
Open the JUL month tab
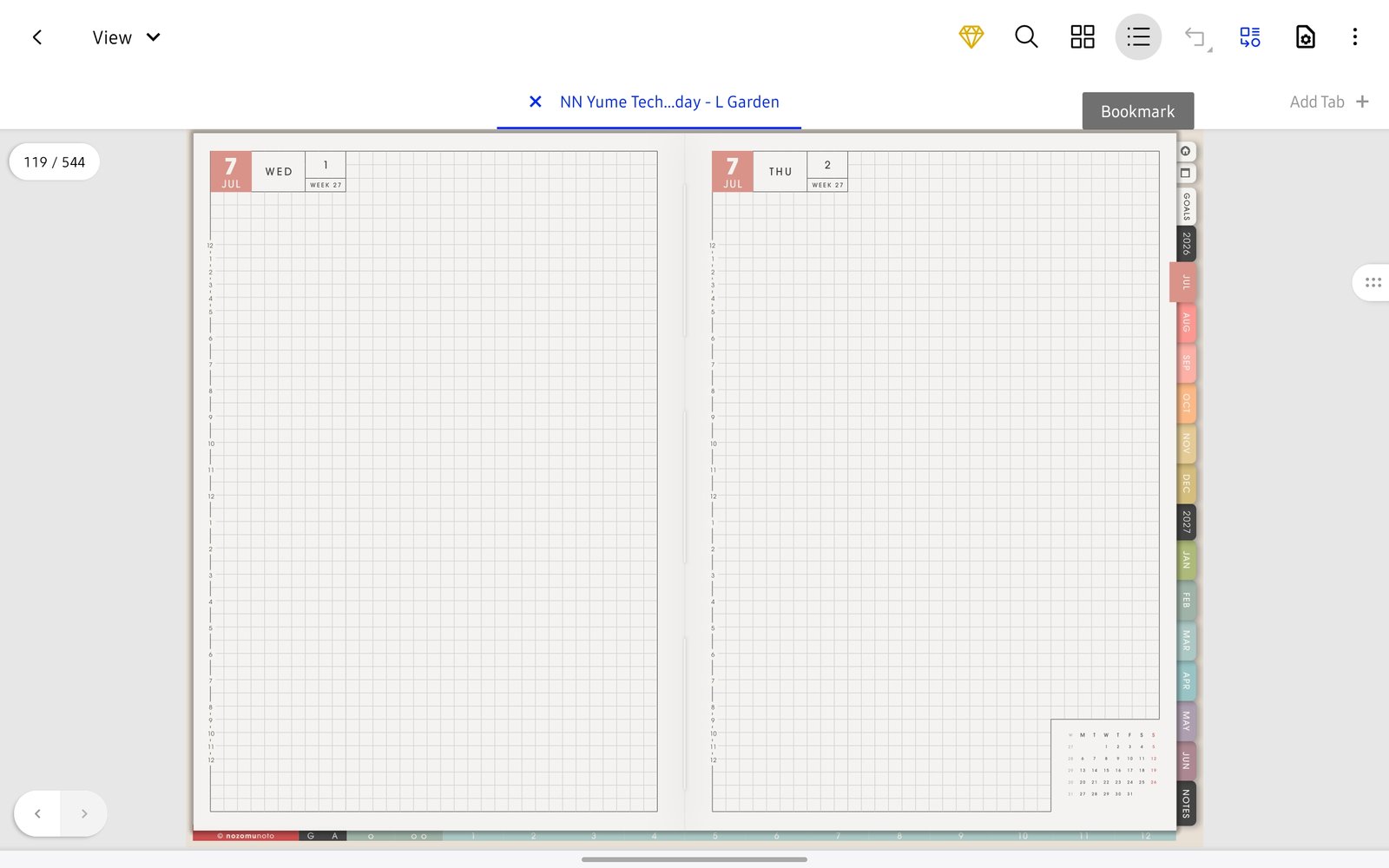pyautogui.click(x=1184, y=282)
